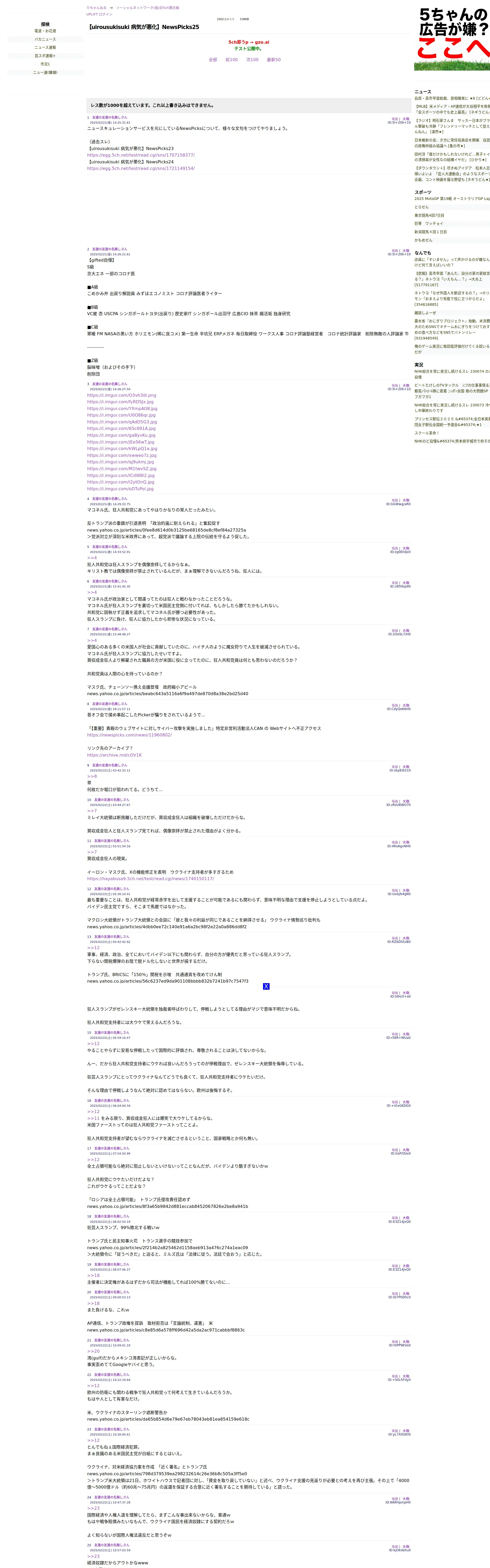Open imgur link i2ytOnQ.jpg
This screenshot has width=490, height=1568.
[121, 482]
